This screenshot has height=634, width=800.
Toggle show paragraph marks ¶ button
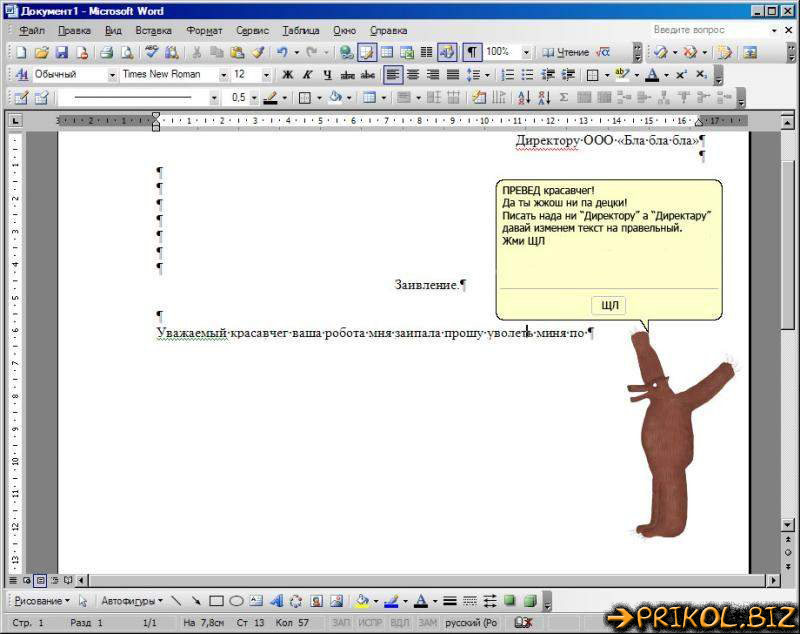pos(471,52)
